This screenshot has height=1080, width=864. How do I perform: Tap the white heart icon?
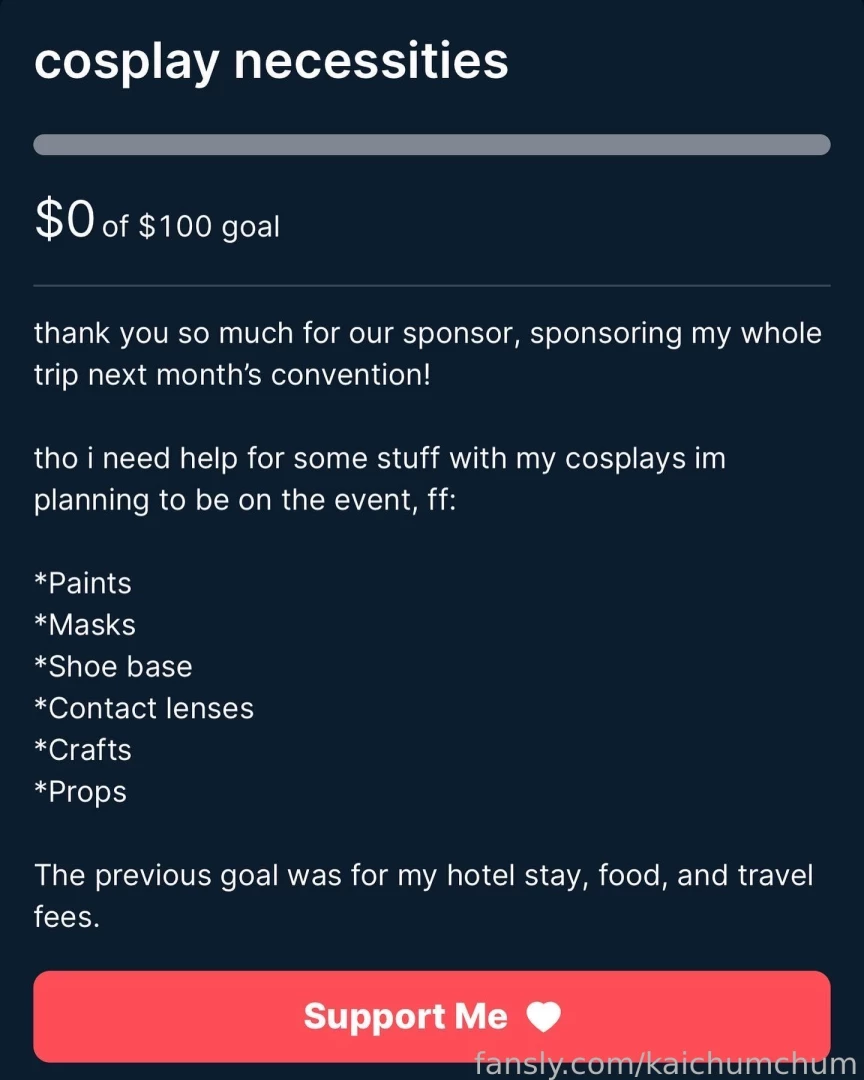(x=543, y=1017)
